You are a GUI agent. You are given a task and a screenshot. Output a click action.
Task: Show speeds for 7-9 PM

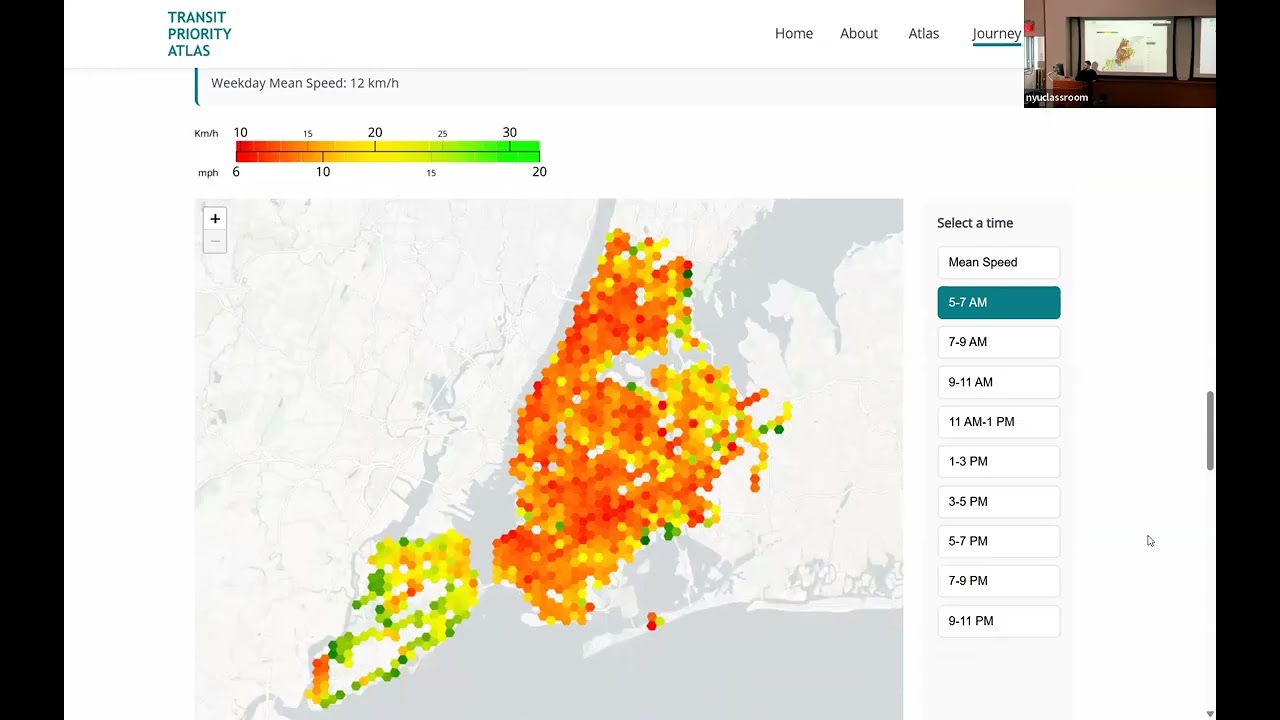point(999,581)
